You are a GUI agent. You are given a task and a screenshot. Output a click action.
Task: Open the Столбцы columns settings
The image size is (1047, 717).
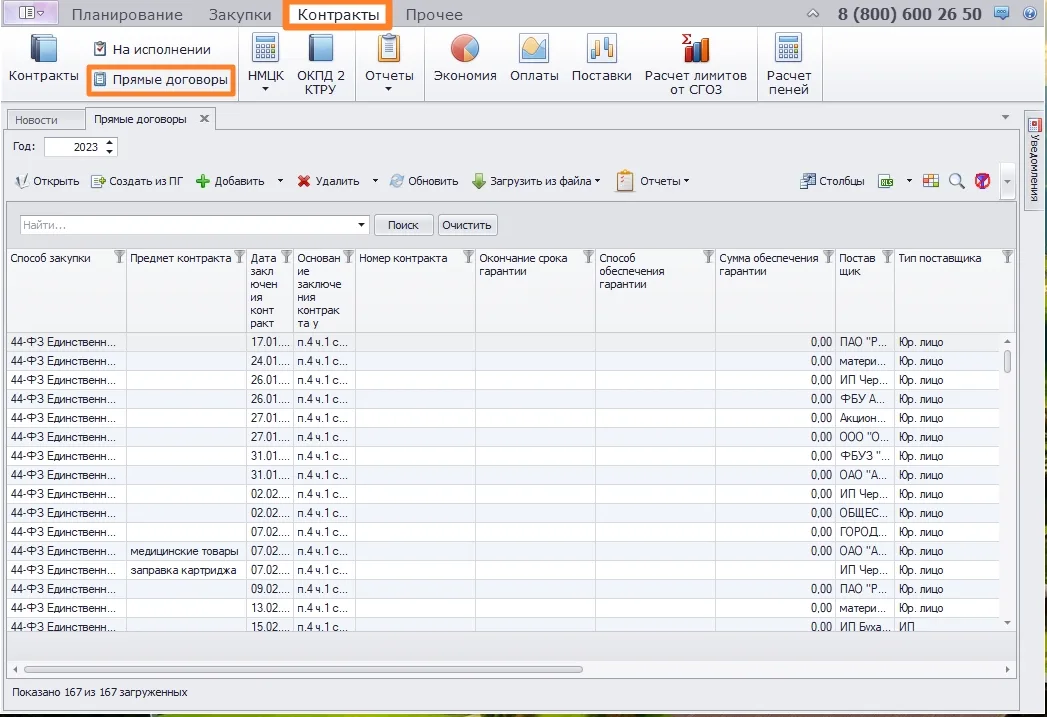[832, 181]
